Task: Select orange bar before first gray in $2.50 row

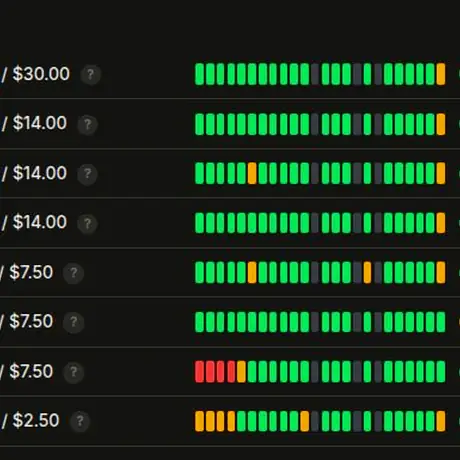Action: (305, 421)
